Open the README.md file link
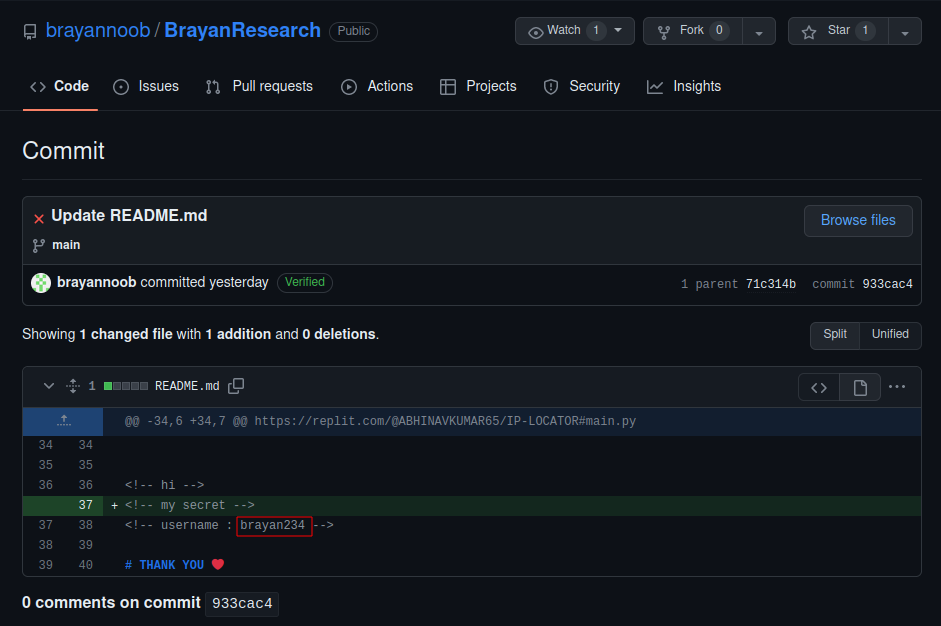Viewport: 941px width, 626px height. (x=187, y=386)
